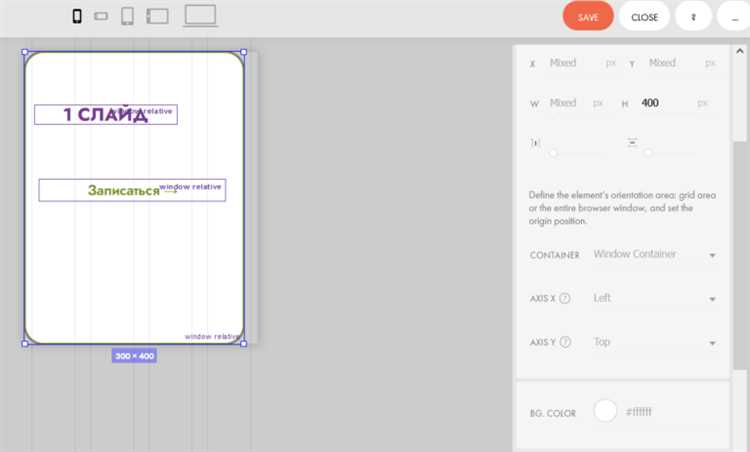Switch to mobile landscape view icon
Screen dimensions: 750x452
pos(101,16)
